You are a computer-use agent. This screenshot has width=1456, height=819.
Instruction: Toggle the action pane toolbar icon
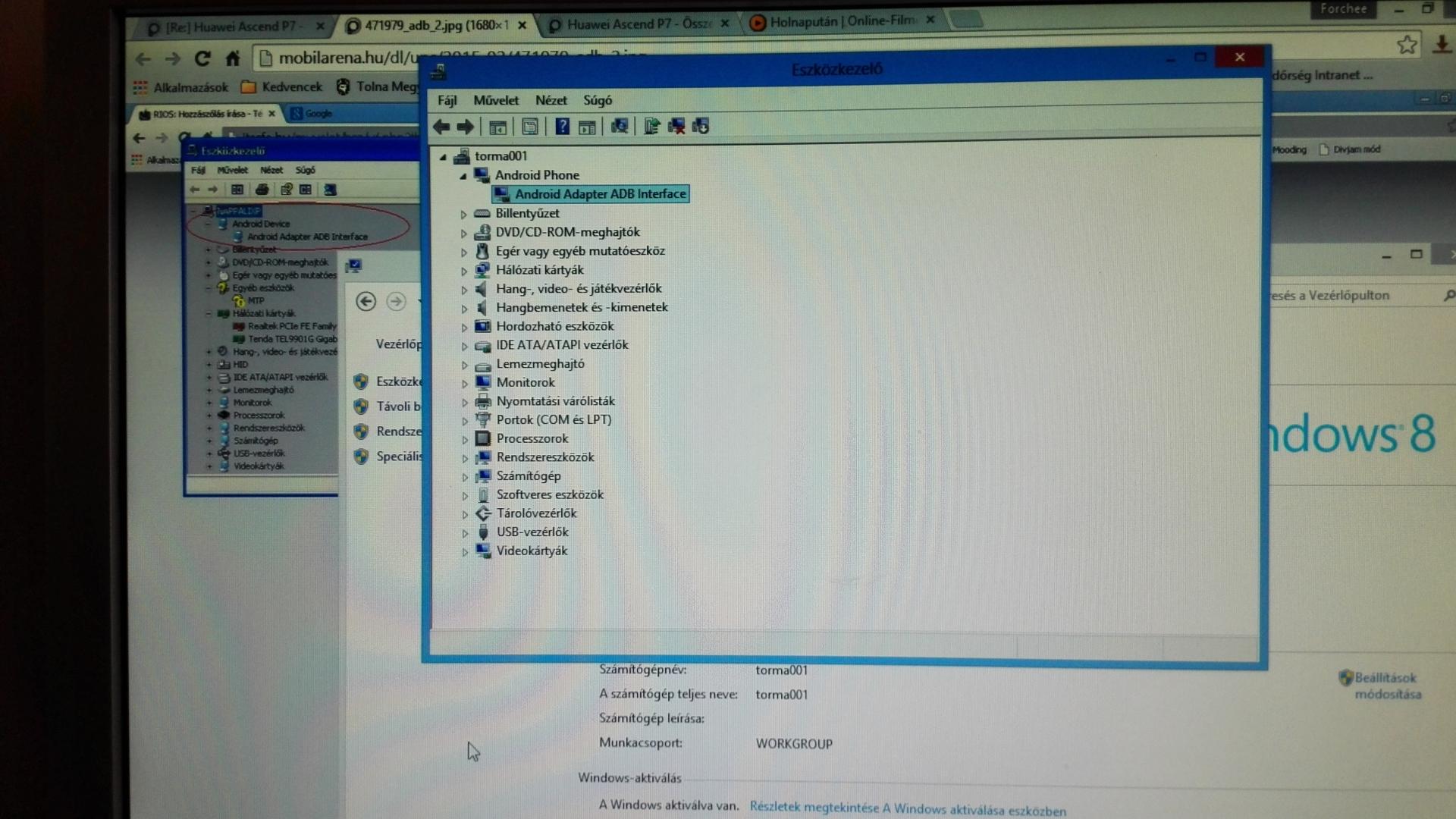coord(587,127)
